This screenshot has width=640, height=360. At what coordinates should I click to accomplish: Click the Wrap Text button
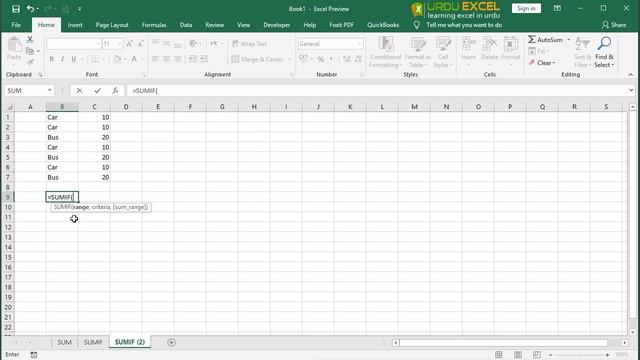coord(249,44)
